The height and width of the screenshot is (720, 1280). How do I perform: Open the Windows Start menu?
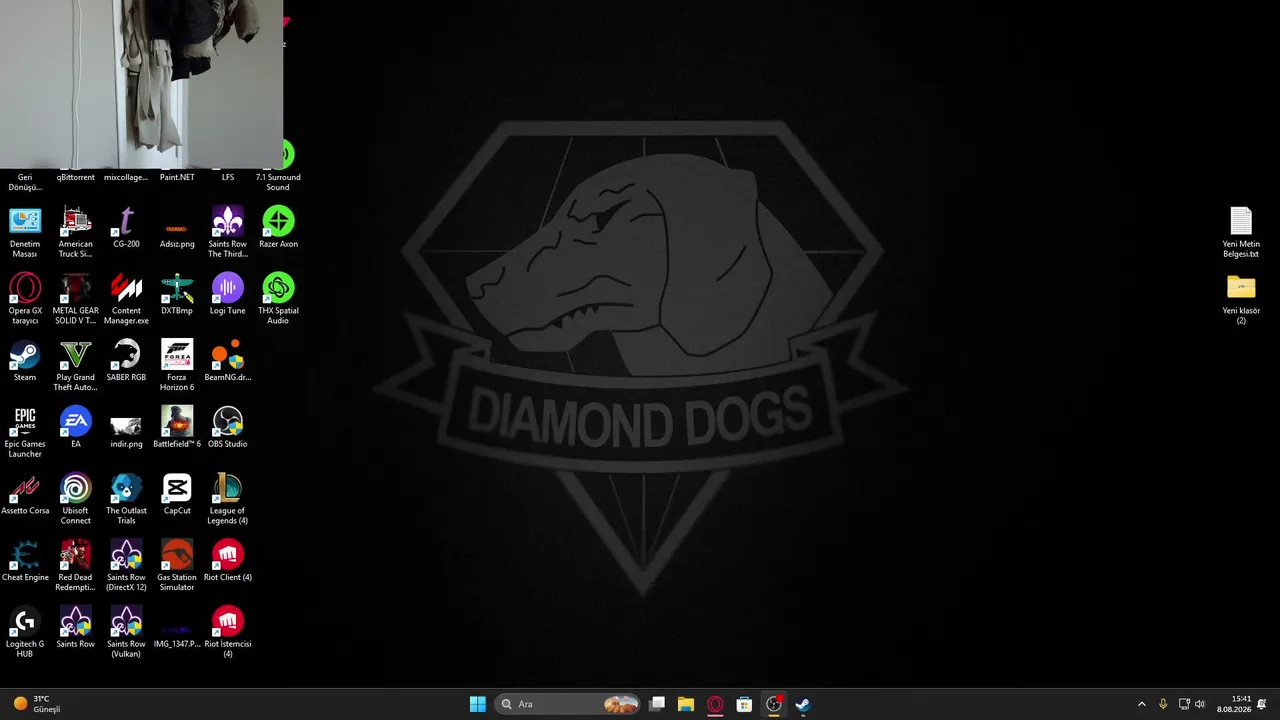478,704
